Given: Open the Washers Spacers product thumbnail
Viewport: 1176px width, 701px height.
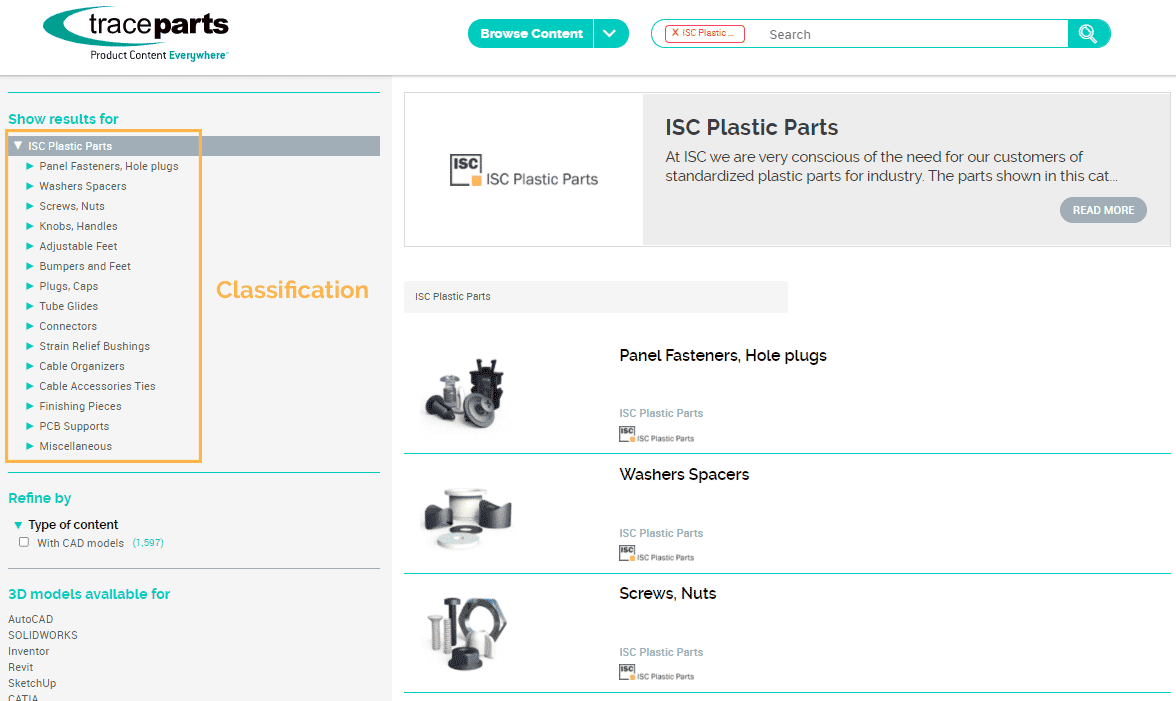Looking at the screenshot, I should [x=465, y=514].
